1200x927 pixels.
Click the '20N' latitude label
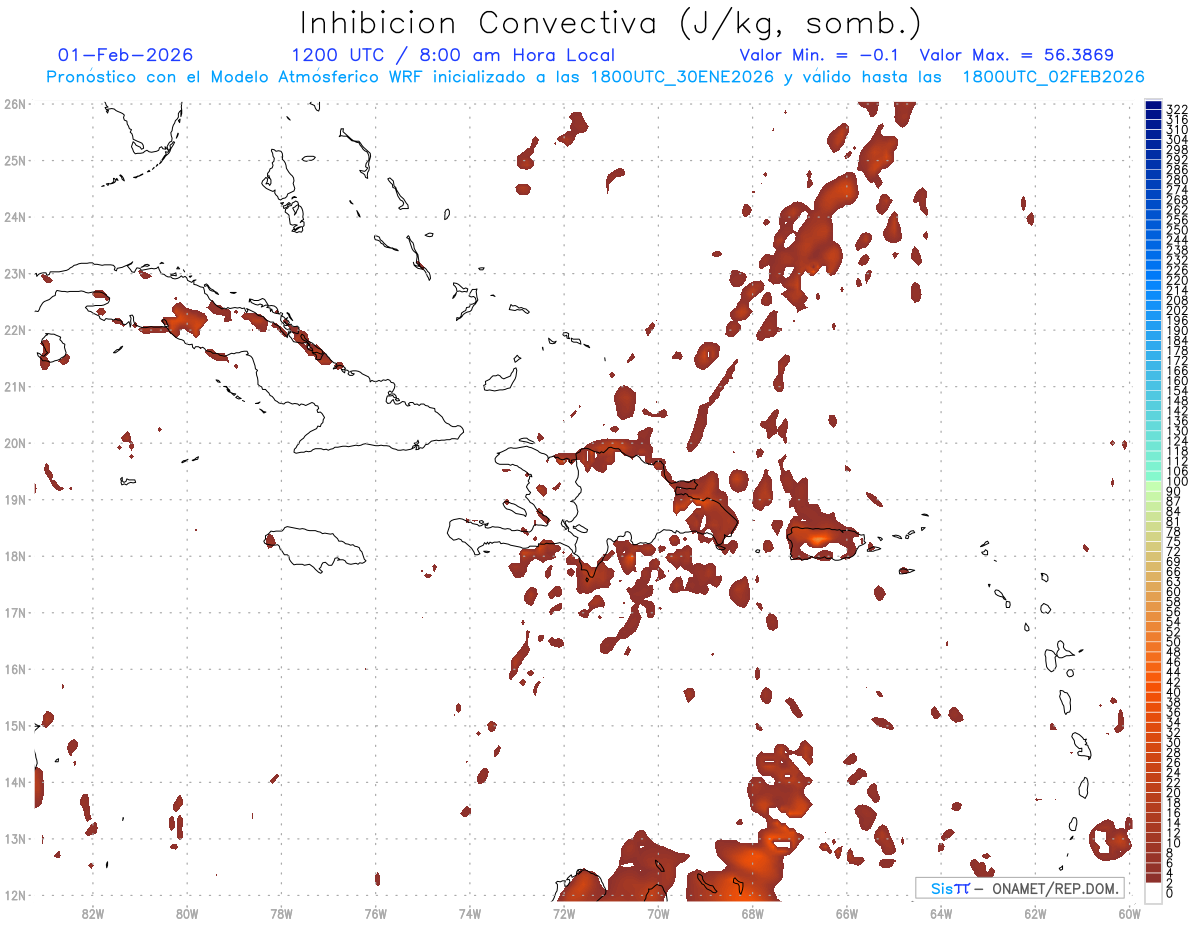14,443
